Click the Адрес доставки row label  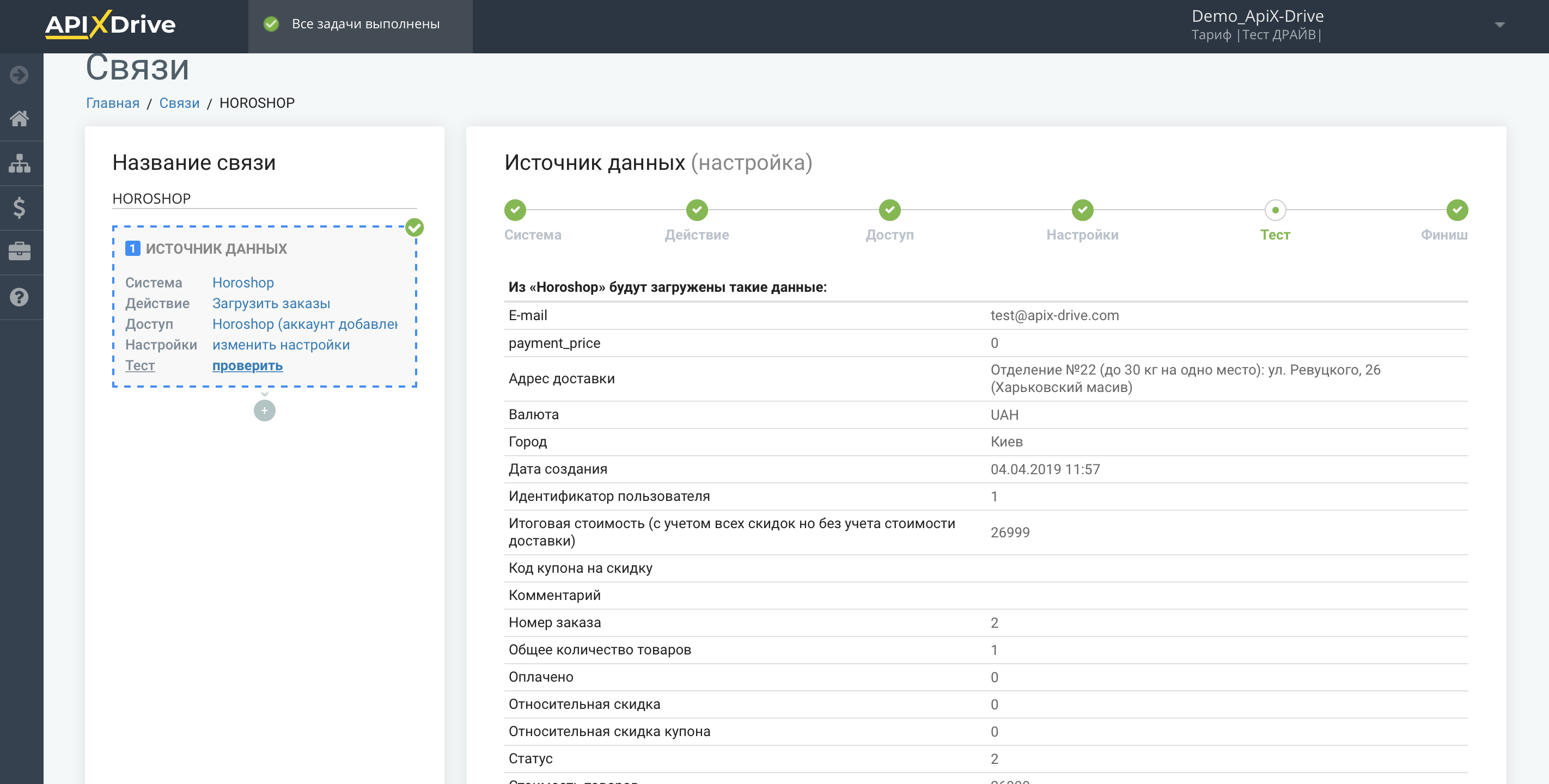pyautogui.click(x=562, y=379)
